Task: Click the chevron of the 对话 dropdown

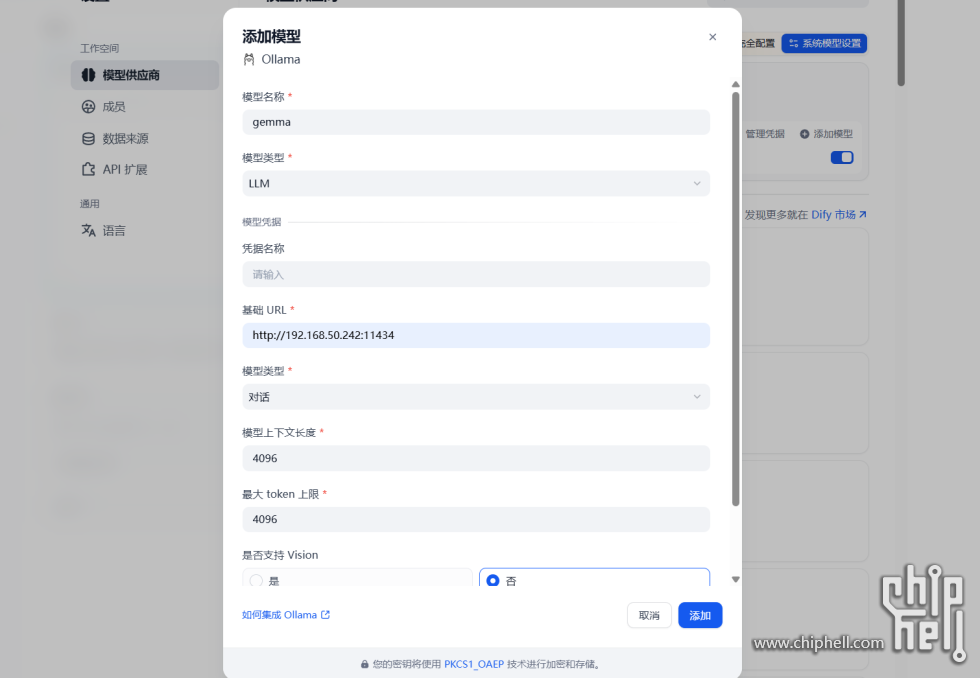Action: 697,397
